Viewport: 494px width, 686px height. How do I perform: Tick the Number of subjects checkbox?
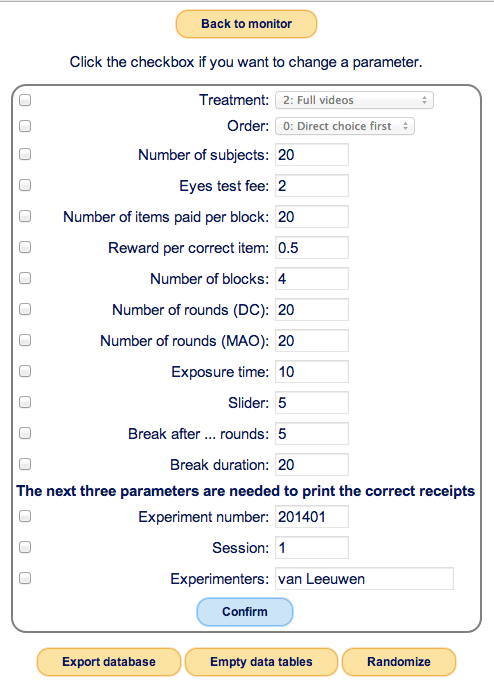tap(25, 154)
